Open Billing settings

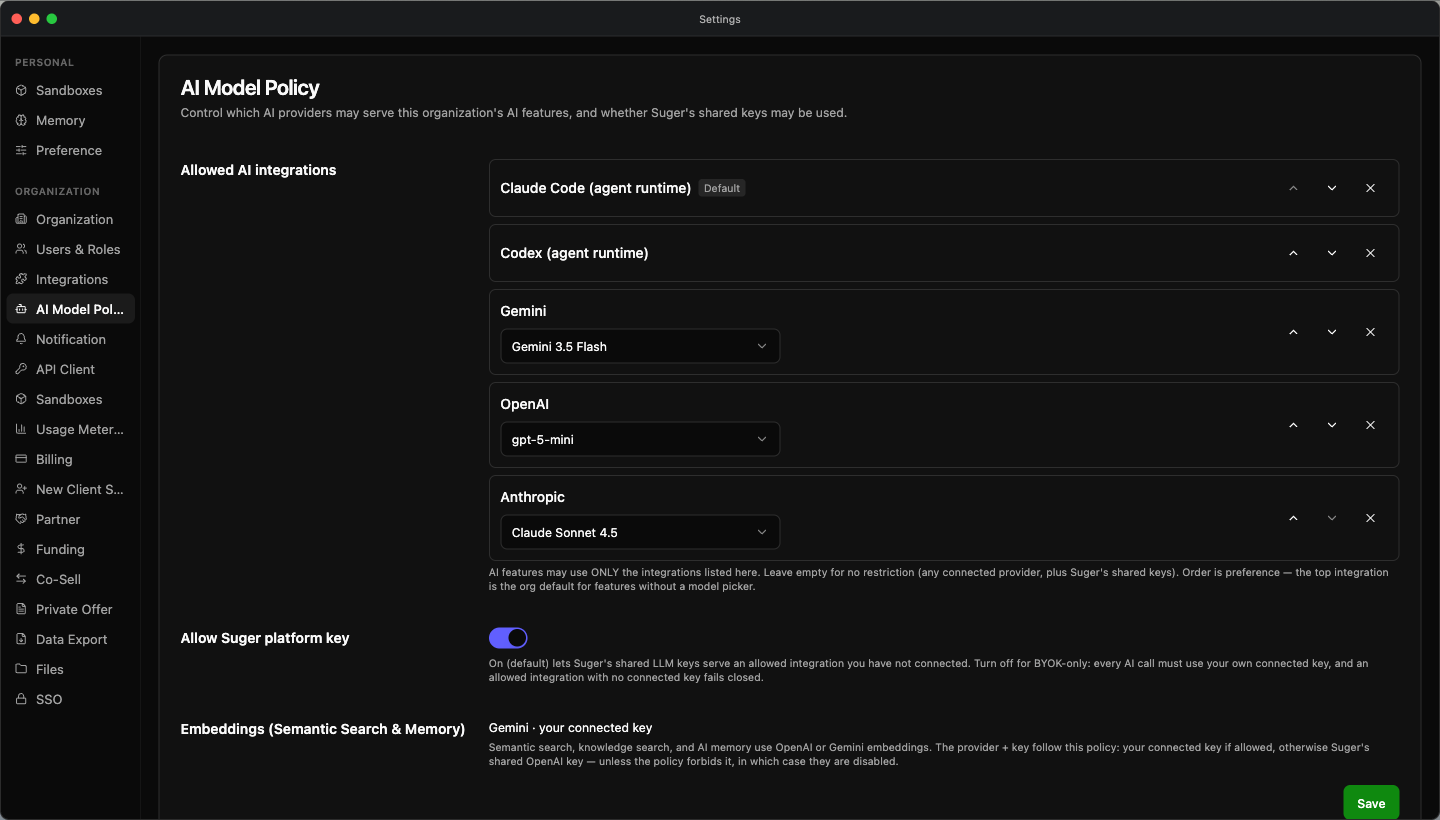tap(70, 459)
